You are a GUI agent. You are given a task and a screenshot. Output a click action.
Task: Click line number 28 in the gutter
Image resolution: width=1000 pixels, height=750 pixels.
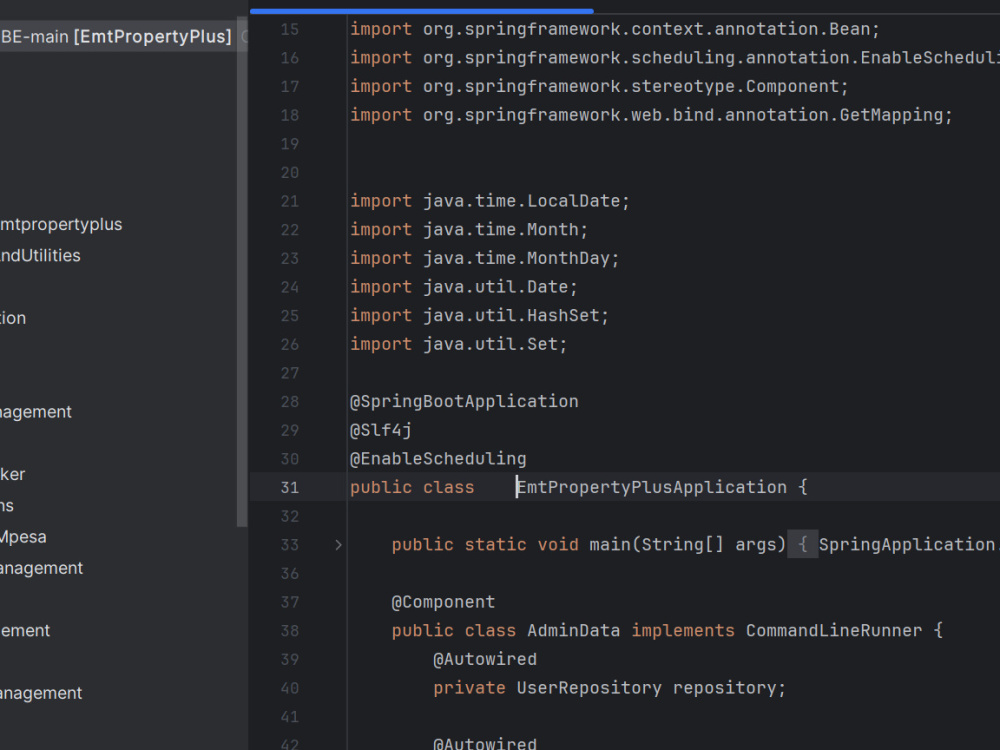point(290,402)
